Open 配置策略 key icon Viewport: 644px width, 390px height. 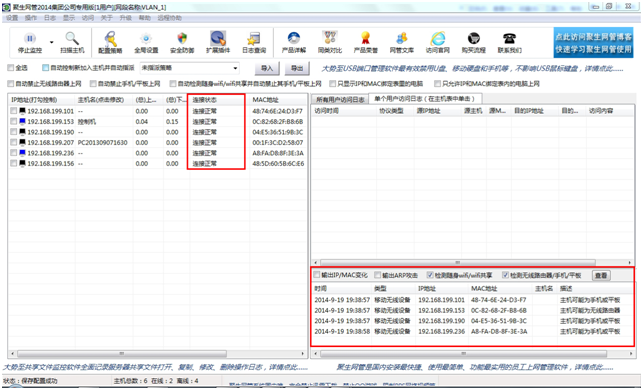[110, 39]
